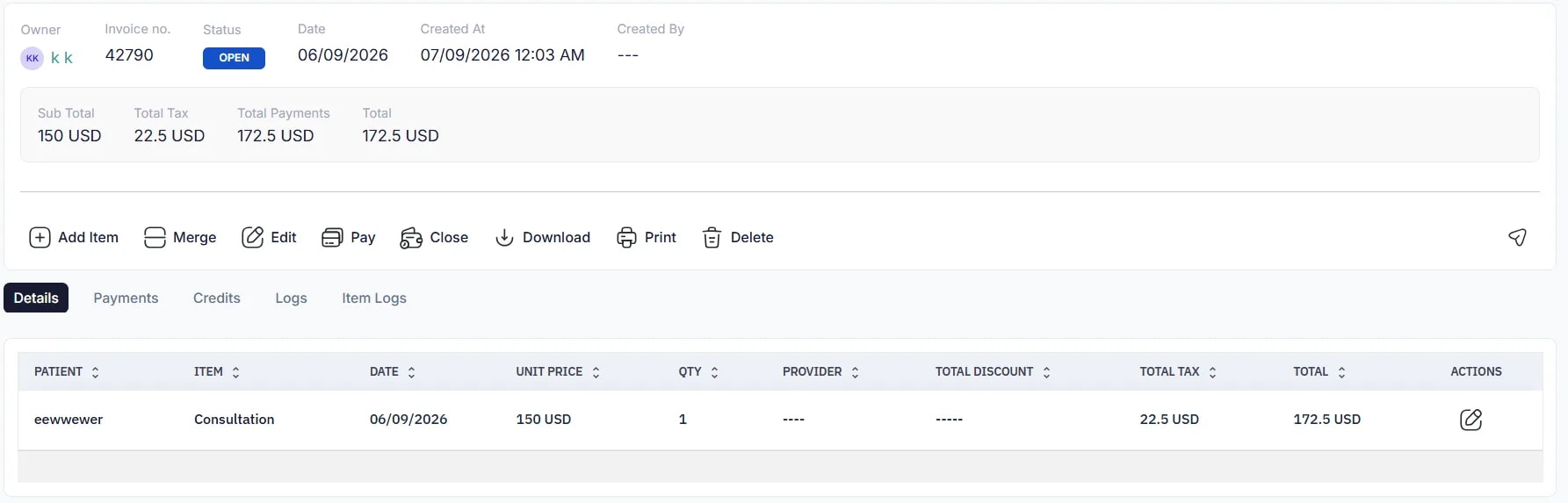The width and height of the screenshot is (1568, 503).
Task: Click created at 07/09/2026 12:03 AM
Action: [x=502, y=54]
